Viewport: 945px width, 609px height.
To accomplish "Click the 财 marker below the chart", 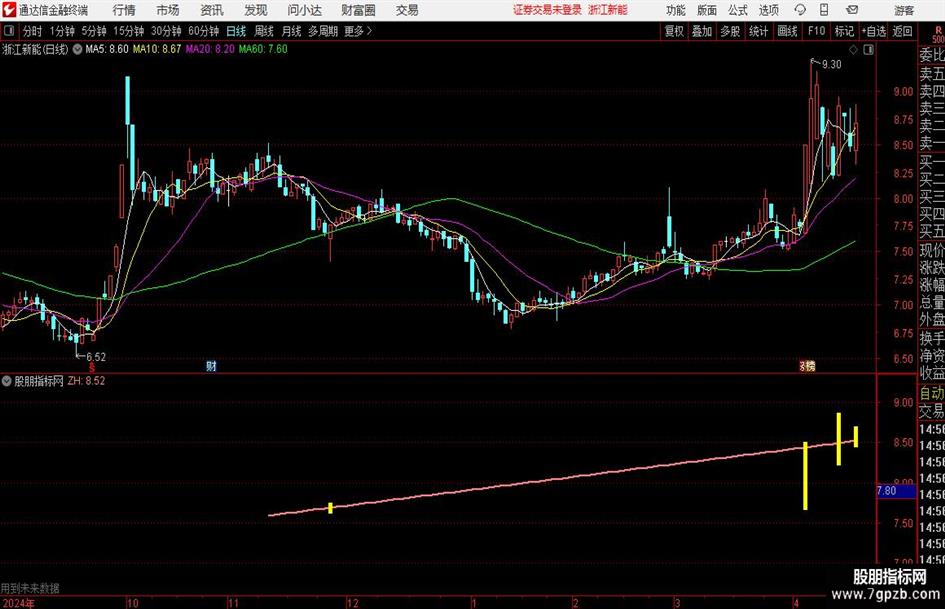I will coord(211,366).
